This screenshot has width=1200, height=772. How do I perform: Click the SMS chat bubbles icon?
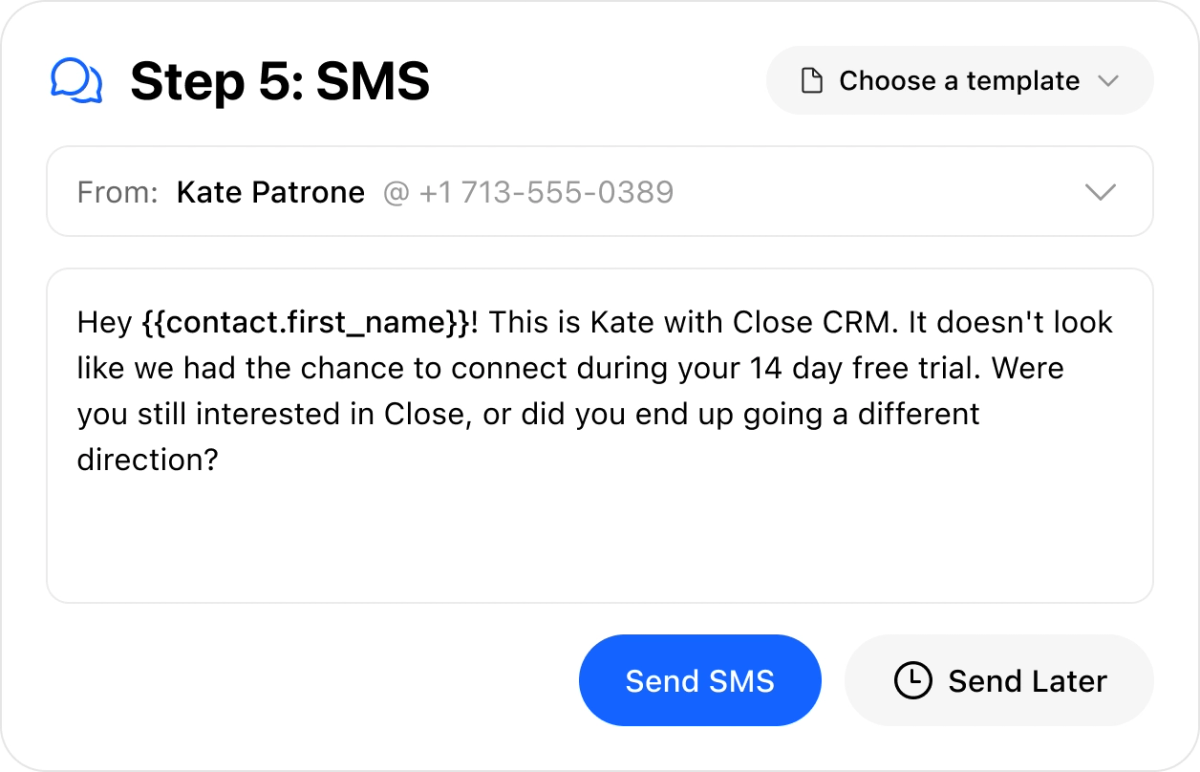click(x=76, y=81)
